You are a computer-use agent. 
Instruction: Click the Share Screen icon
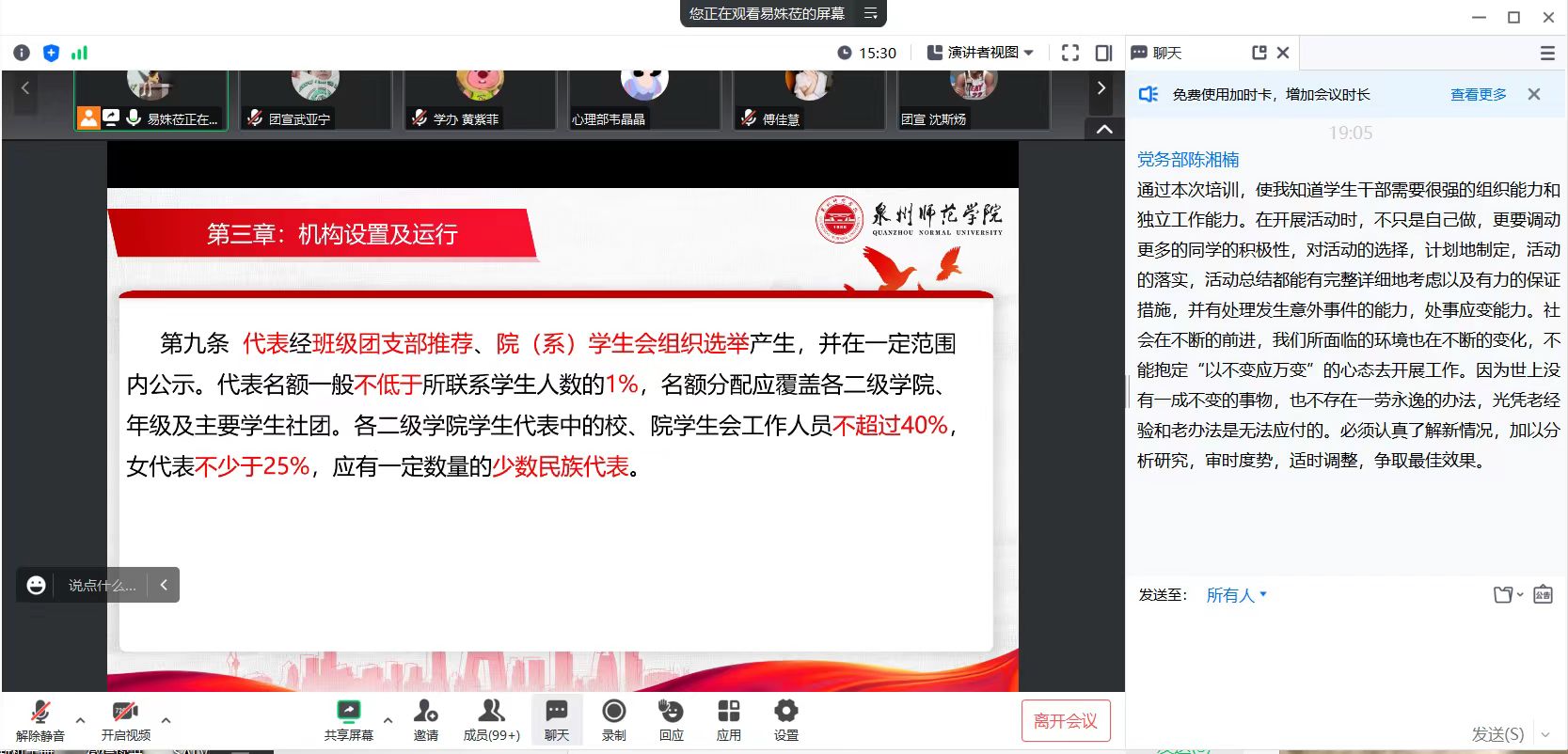tap(348, 719)
